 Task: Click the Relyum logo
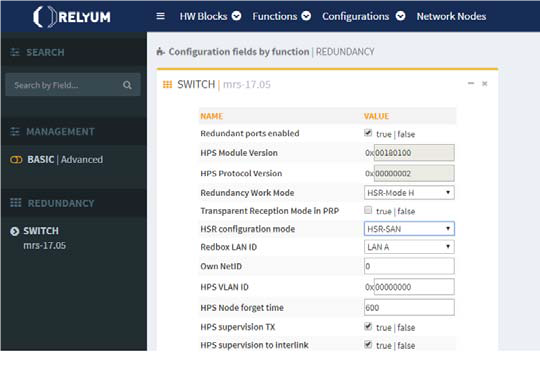click(72, 17)
